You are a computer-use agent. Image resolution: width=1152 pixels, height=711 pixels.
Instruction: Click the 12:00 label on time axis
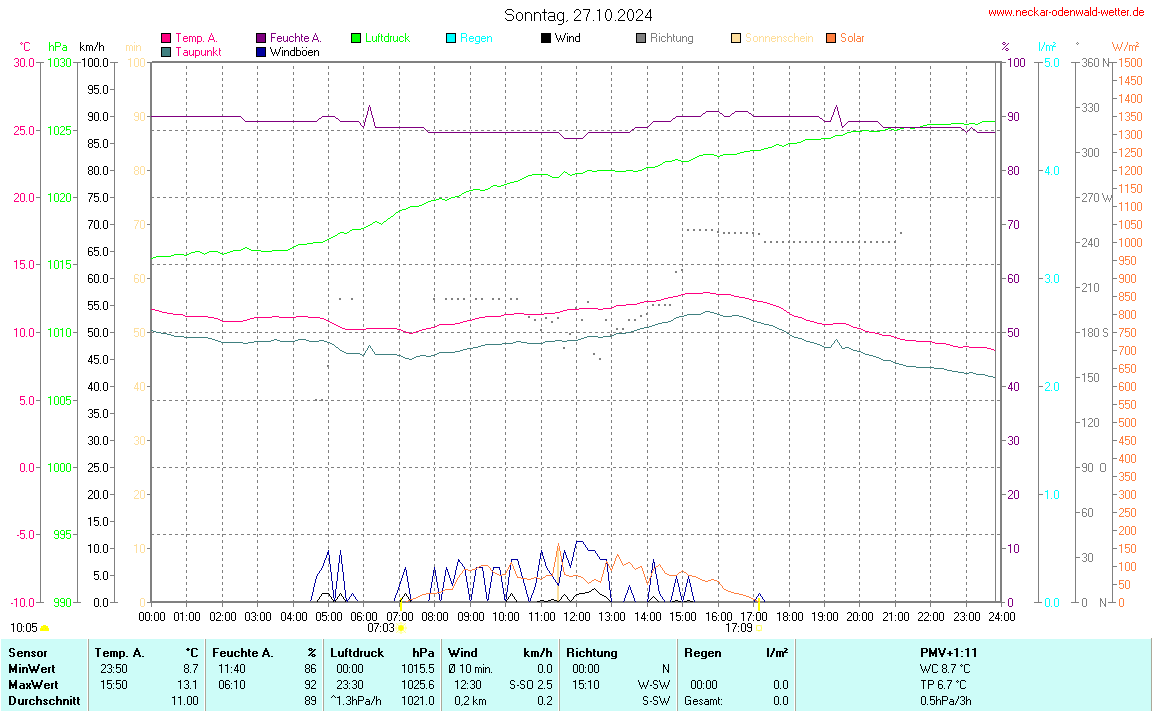(x=576, y=616)
